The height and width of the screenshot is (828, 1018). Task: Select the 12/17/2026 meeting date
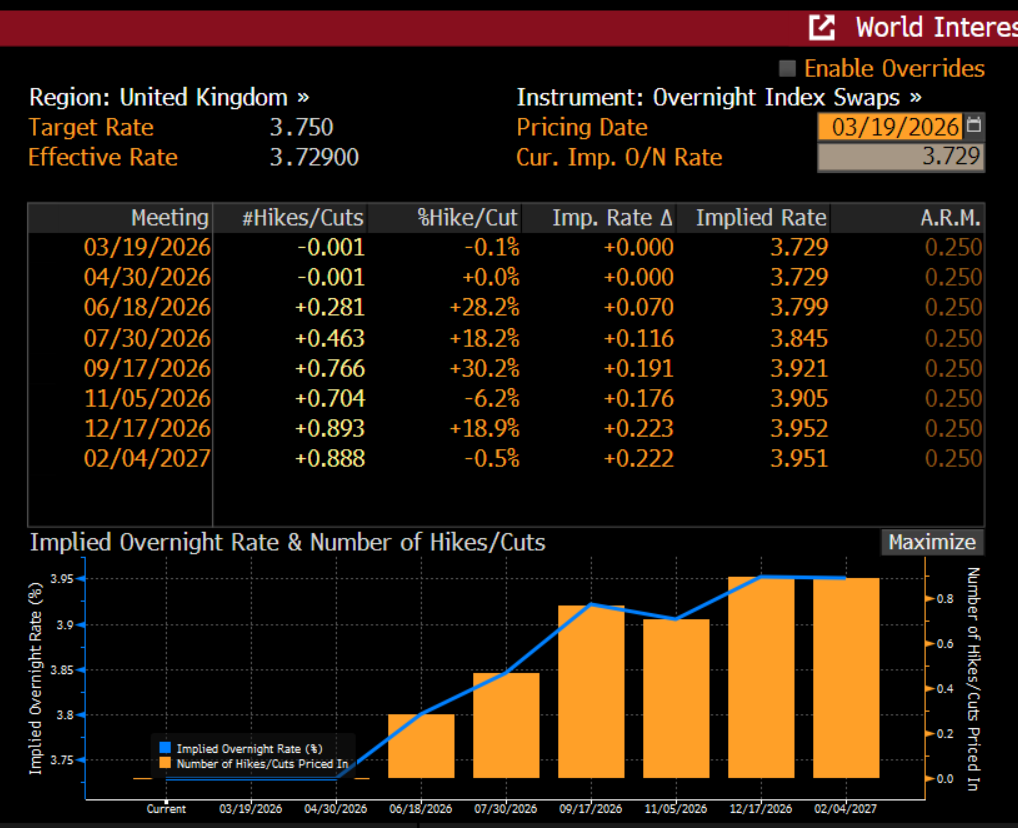[x=148, y=428]
